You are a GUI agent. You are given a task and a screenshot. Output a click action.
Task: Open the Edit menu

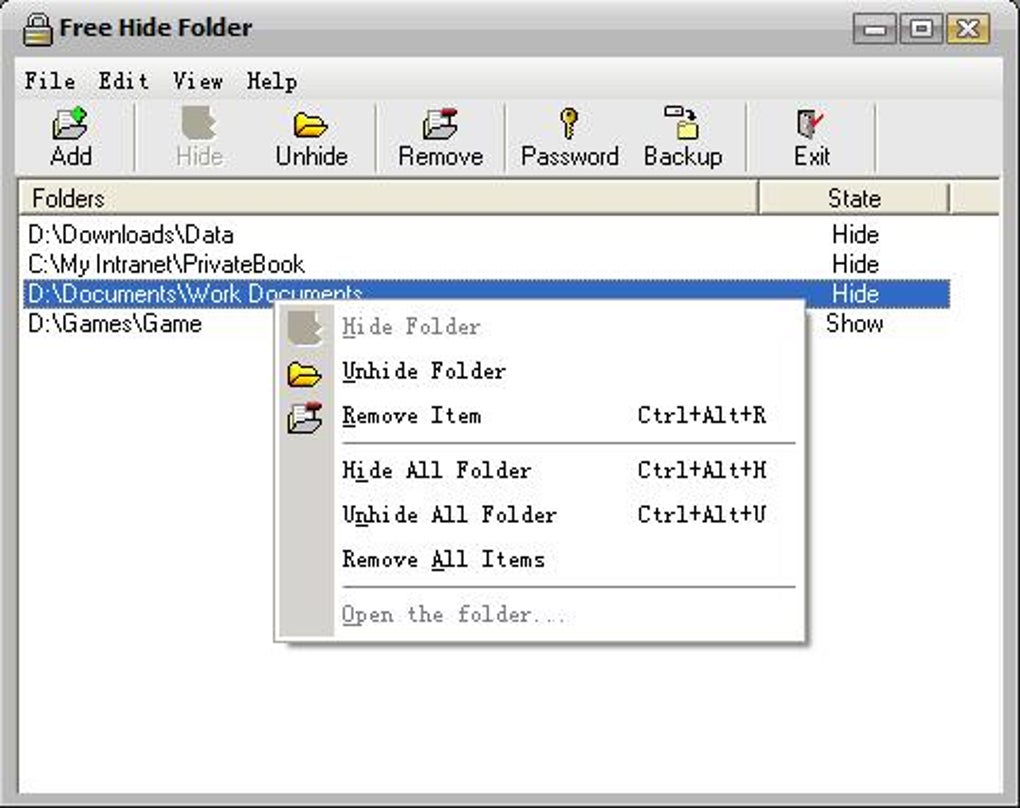tap(124, 81)
